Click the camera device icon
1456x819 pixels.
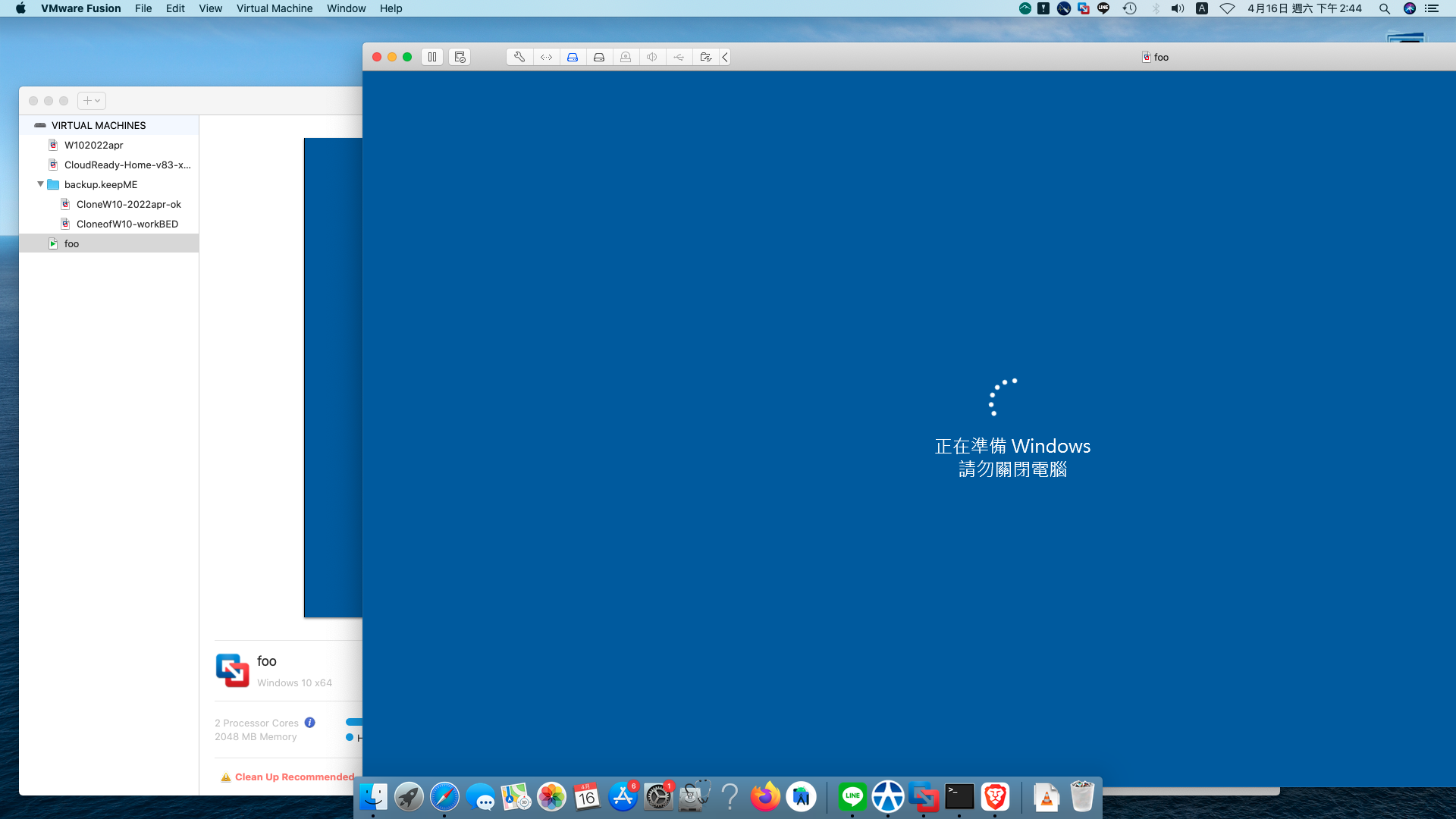tap(626, 57)
